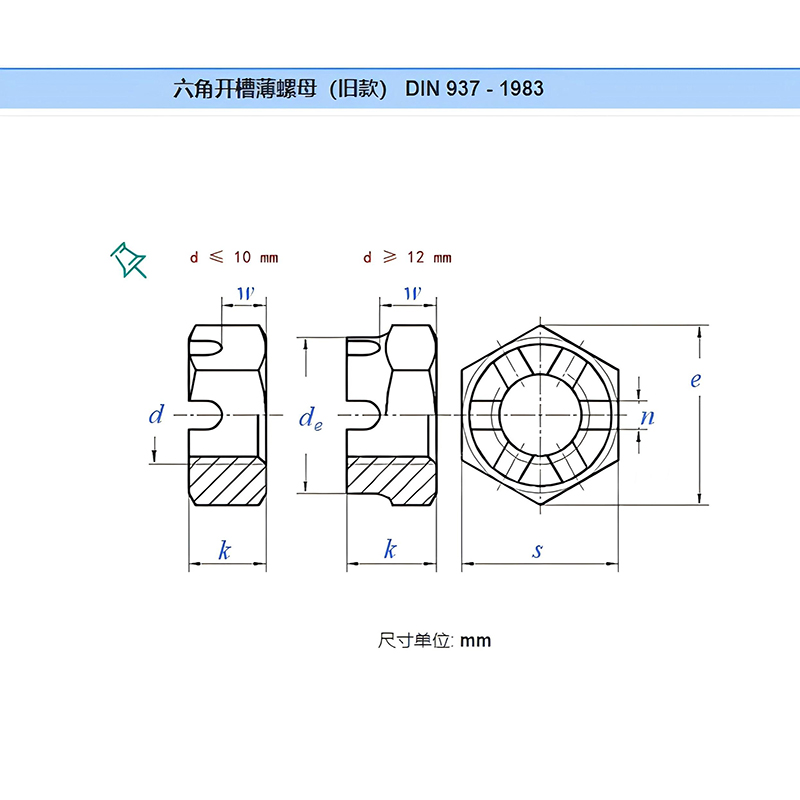Click the center hole of hexagonal top view
The width and height of the screenshot is (800, 800).
[x=540, y=414]
